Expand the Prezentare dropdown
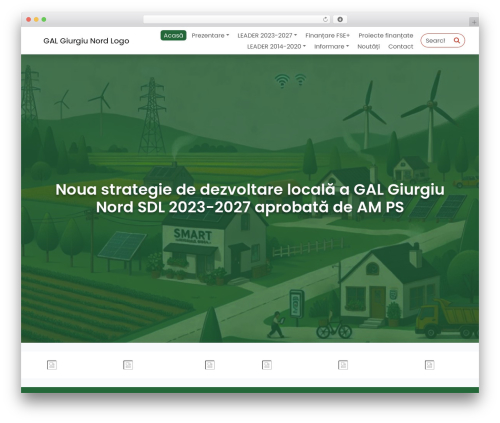This screenshot has height=423, width=500. point(210,35)
